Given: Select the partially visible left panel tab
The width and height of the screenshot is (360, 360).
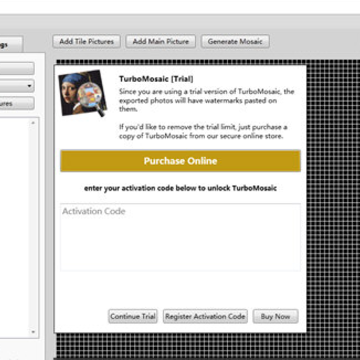Looking at the screenshot, I should [x=11, y=44].
